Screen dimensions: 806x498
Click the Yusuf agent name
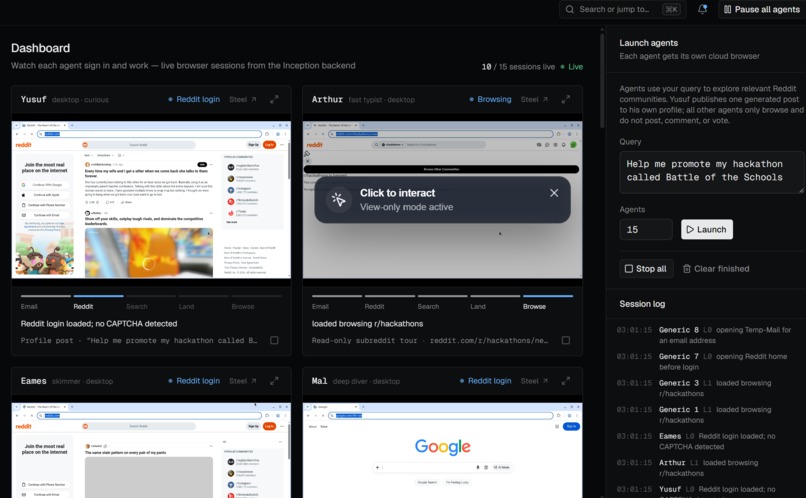click(x=33, y=99)
